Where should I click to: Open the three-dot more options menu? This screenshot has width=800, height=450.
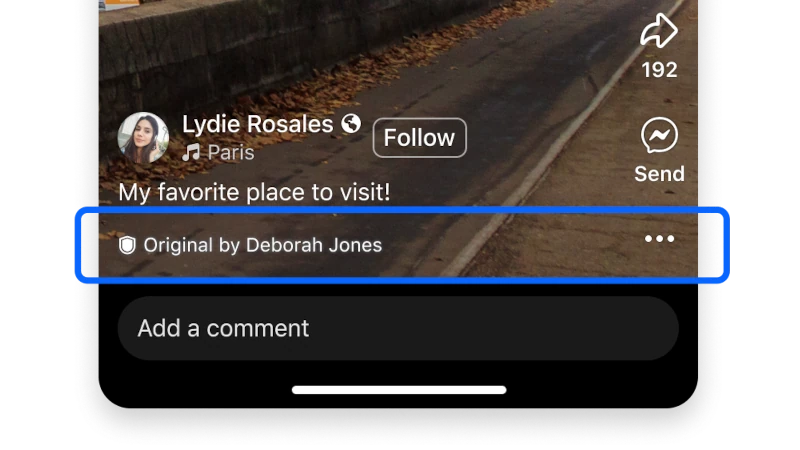659,238
